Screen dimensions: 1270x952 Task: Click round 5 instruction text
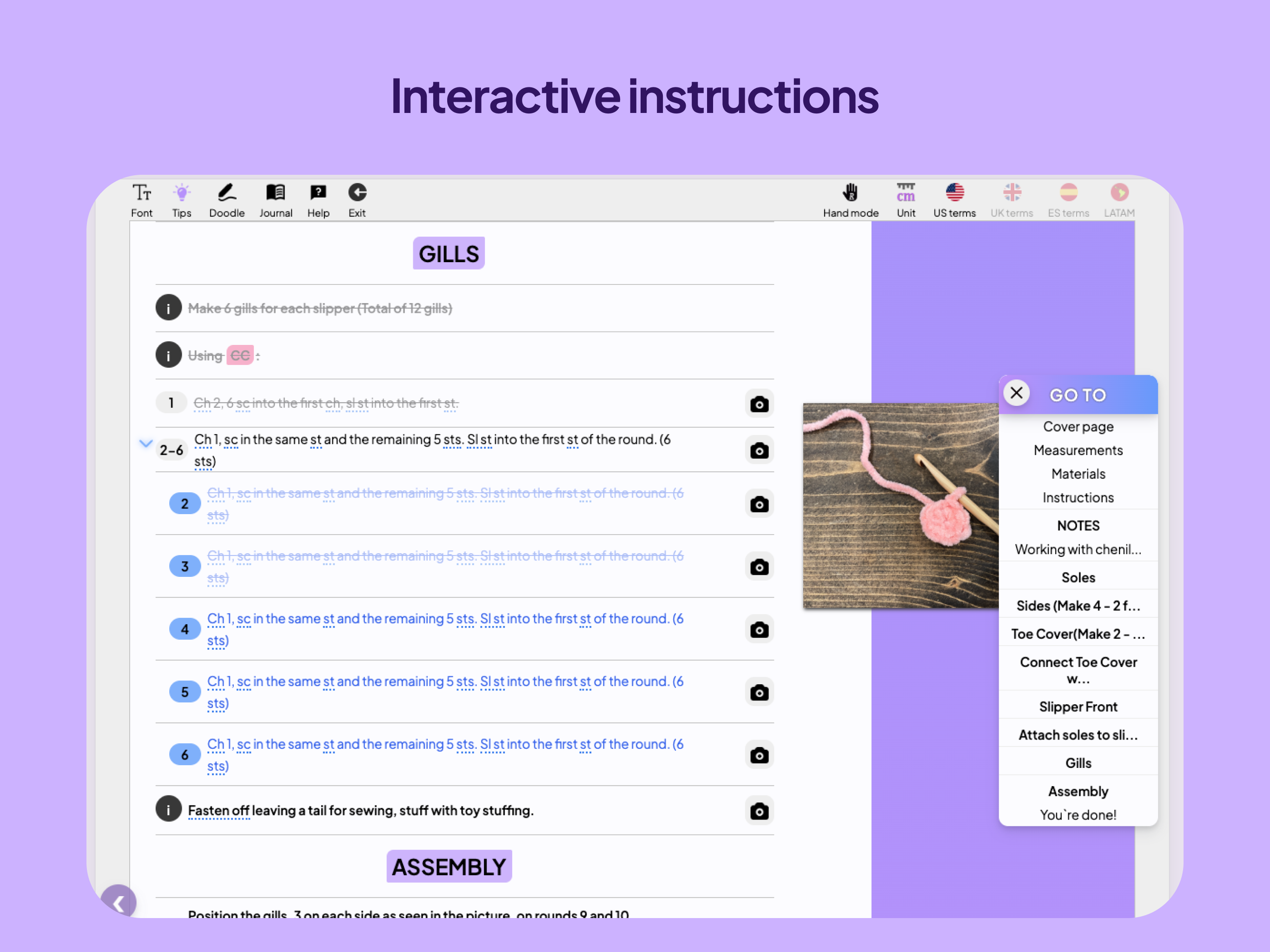(x=445, y=692)
